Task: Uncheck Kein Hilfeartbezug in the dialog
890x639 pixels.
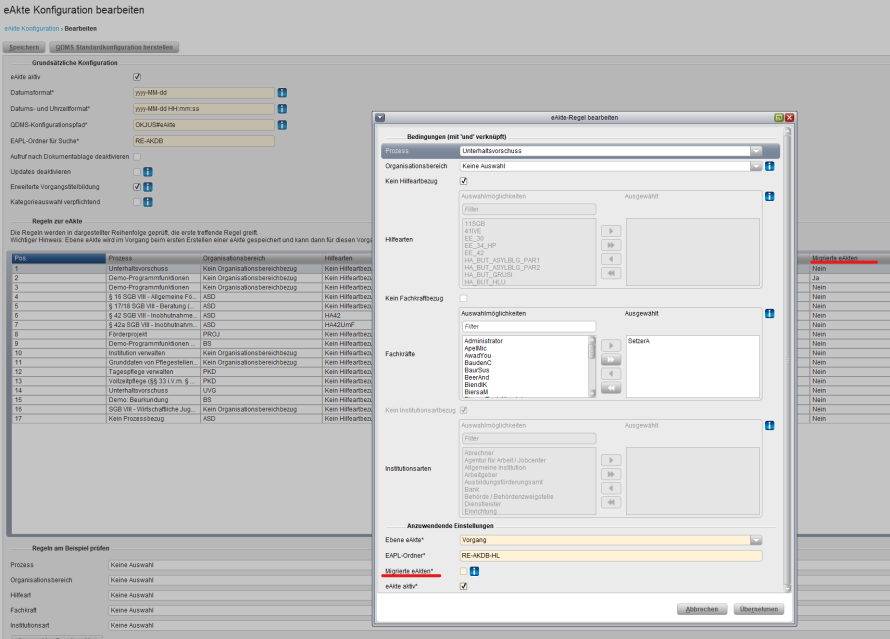Action: click(x=464, y=181)
